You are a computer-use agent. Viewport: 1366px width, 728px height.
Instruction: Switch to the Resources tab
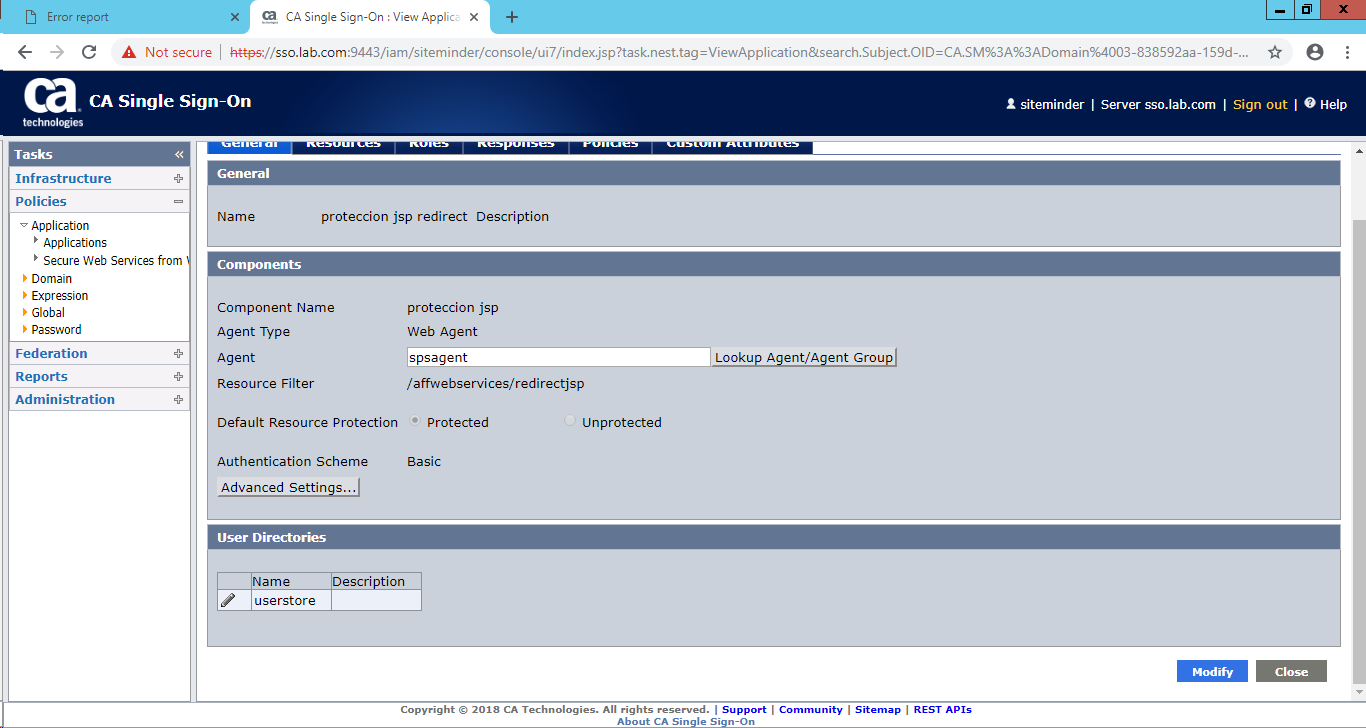point(343,144)
